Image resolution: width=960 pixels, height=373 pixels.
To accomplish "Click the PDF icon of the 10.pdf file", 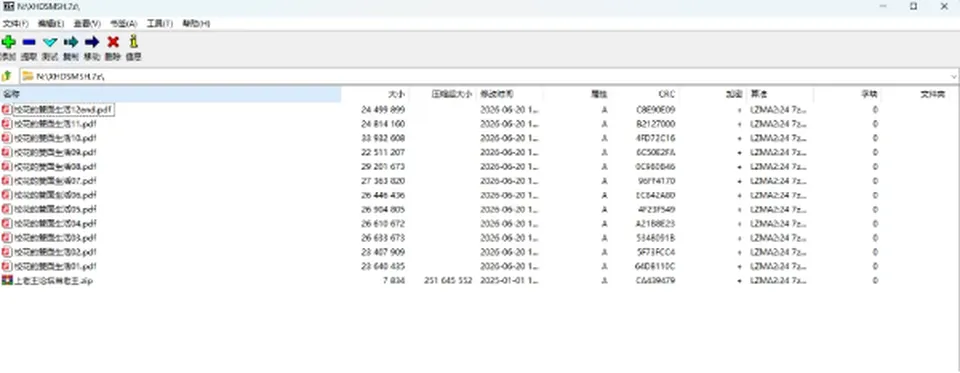I will (7, 138).
